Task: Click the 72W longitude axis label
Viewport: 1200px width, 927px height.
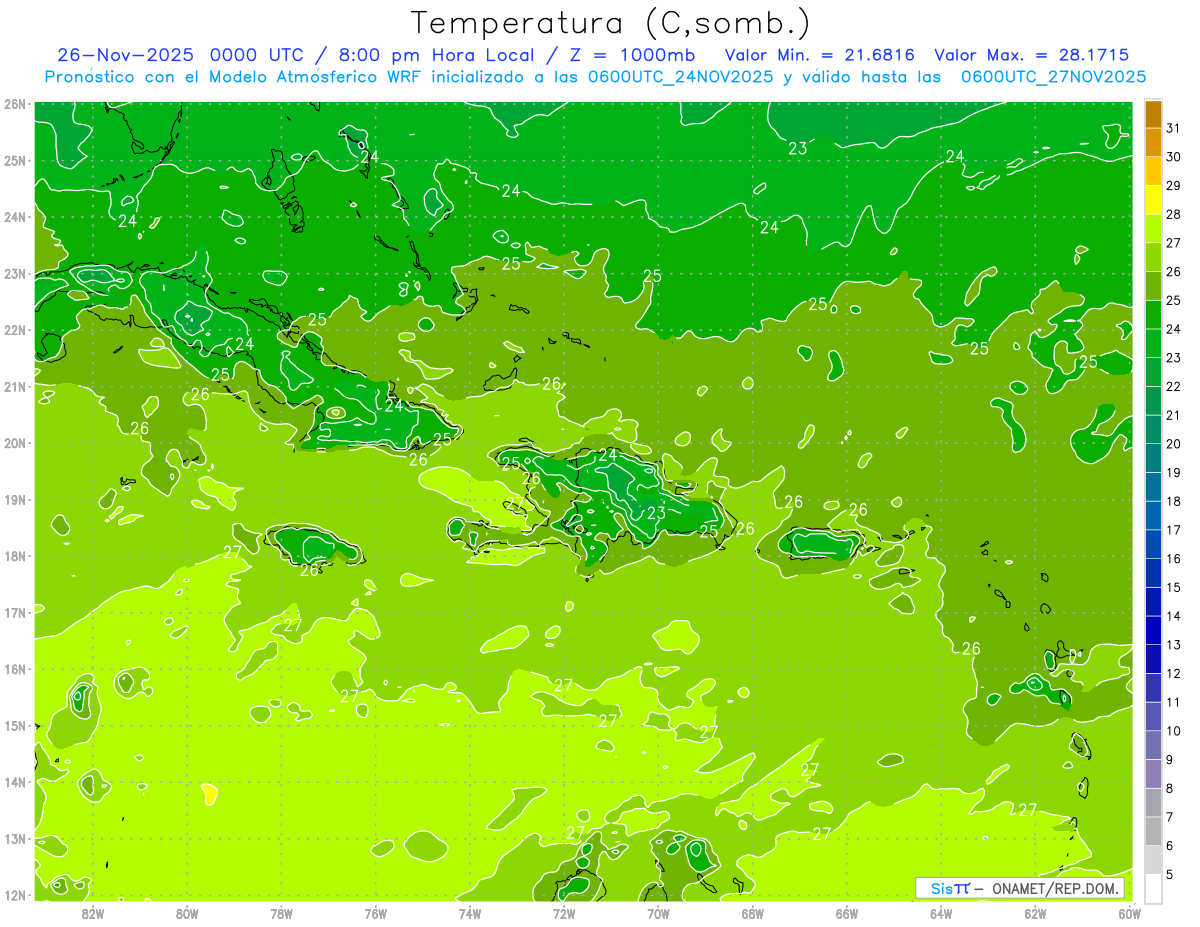Action: click(564, 913)
